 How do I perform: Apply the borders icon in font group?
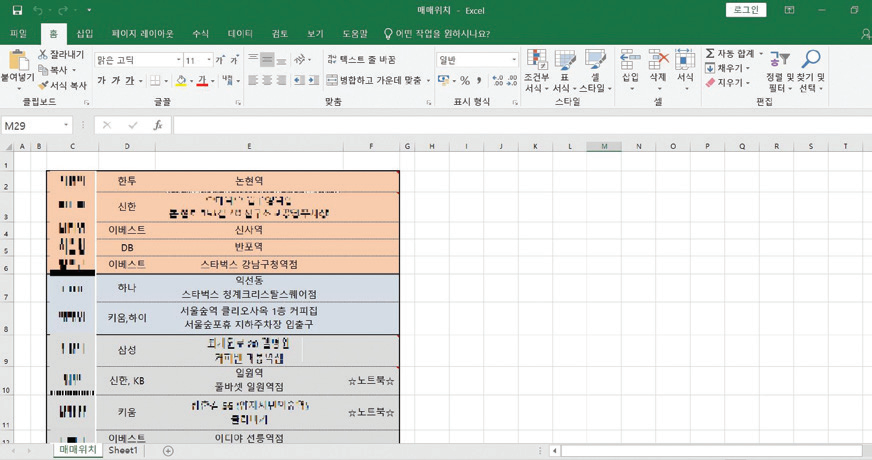pos(155,81)
